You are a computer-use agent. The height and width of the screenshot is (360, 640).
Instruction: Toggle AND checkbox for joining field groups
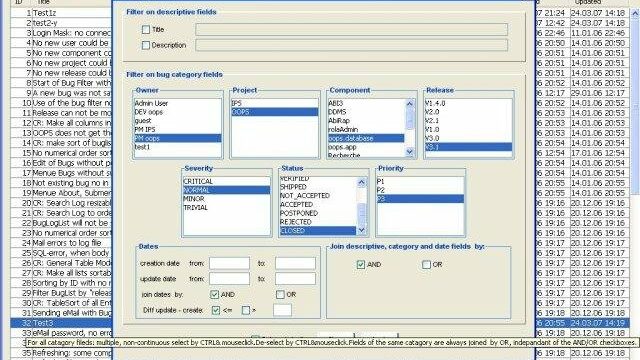pyautogui.click(x=360, y=264)
